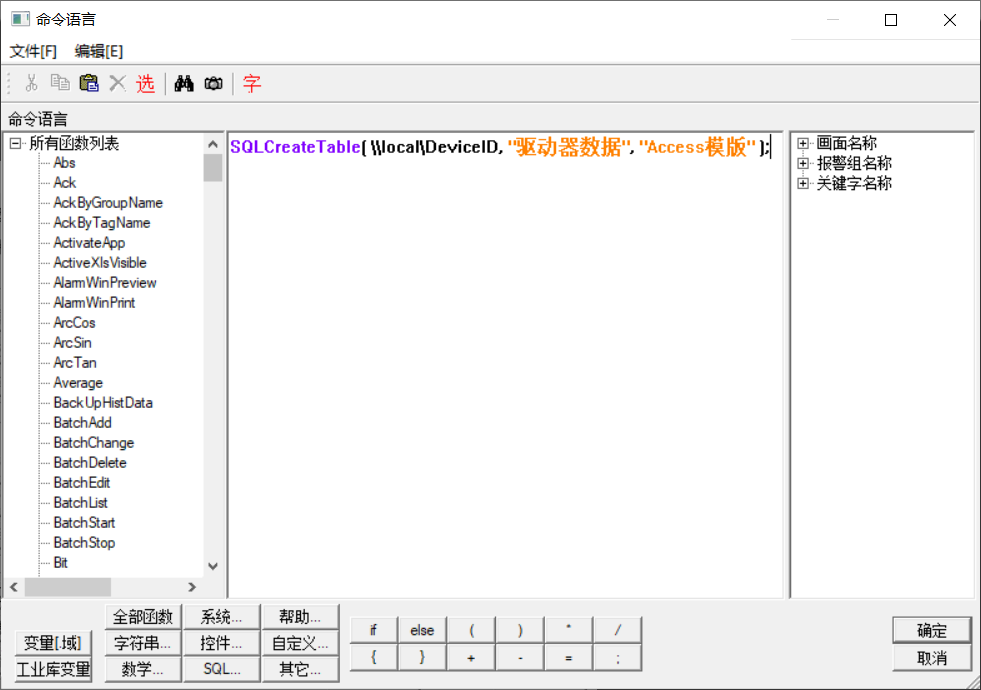Screen dimensions: 981x690
Task: Click the Delete X icon in toolbar
Action: 118,83
